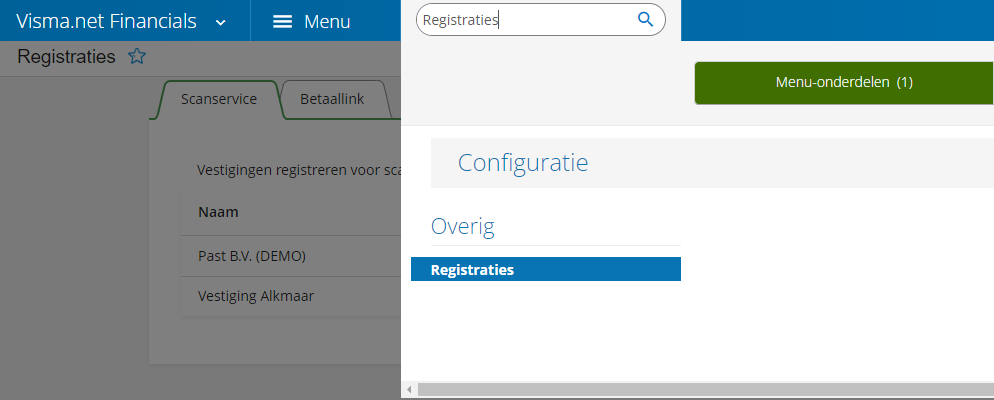Click the Overig category heading
The height and width of the screenshot is (400, 994).
pos(463,226)
